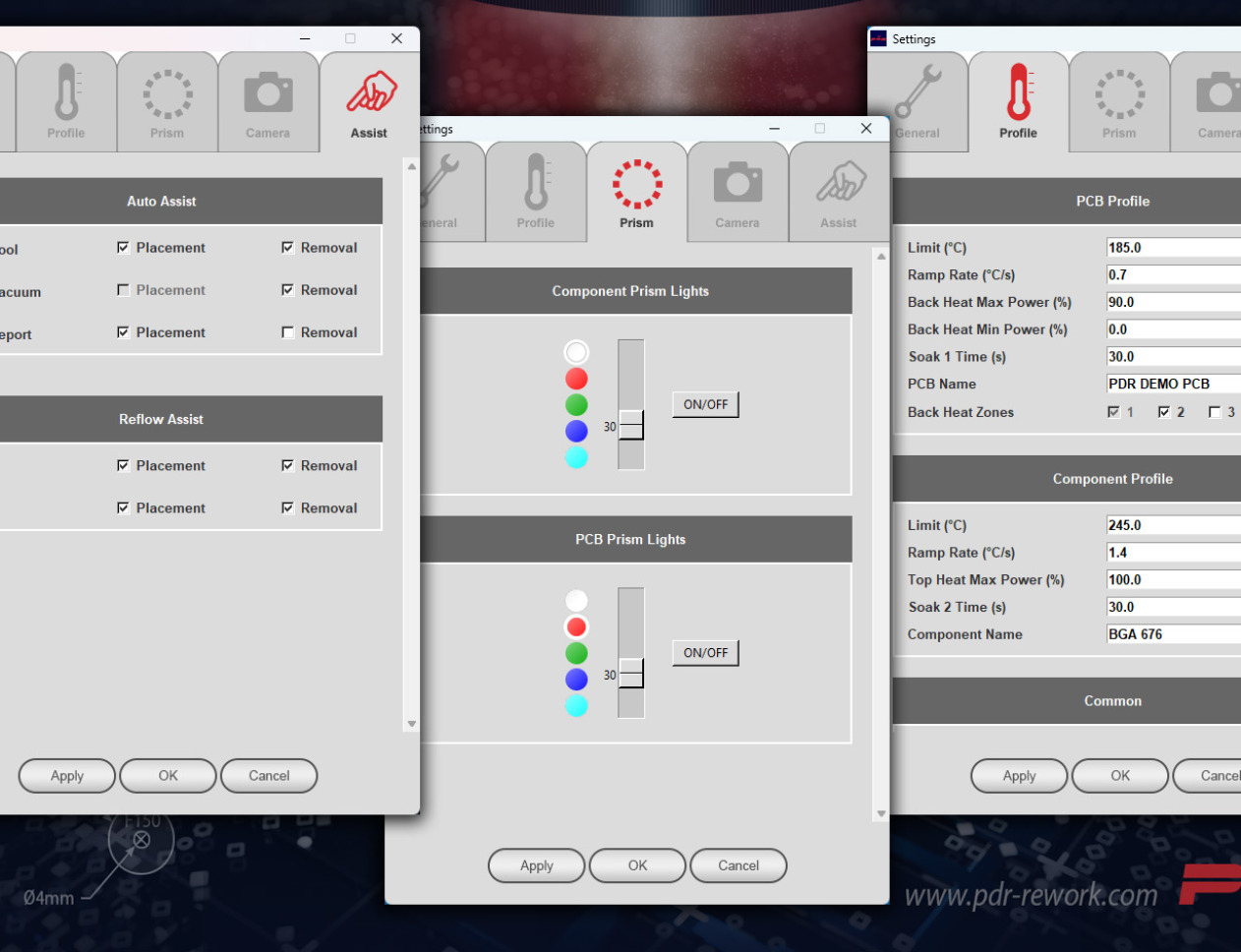Select green Component Prism light color
This screenshot has width=1241, height=952.
point(576,404)
